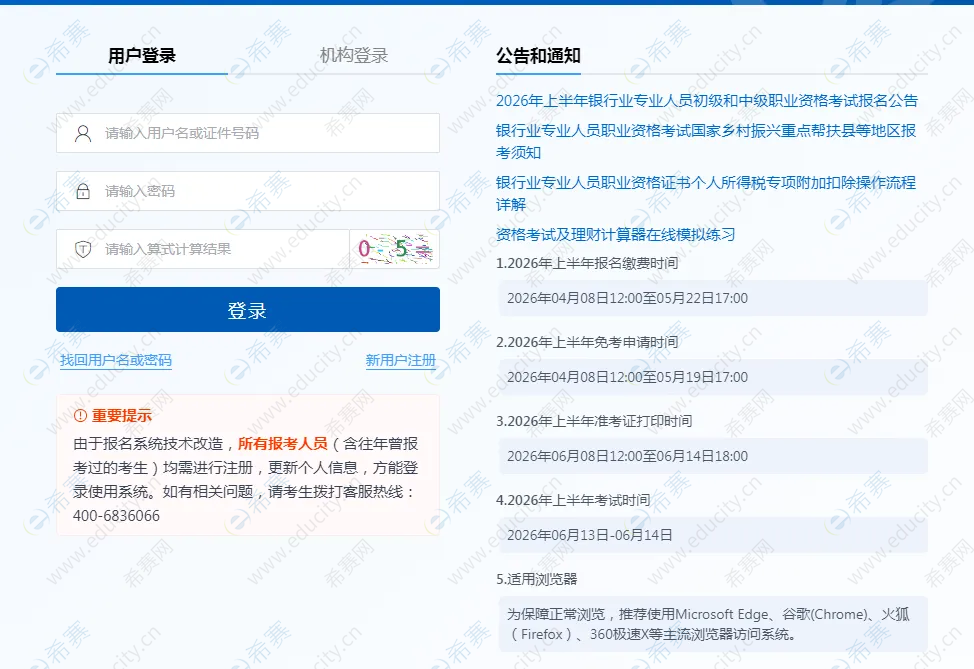Click 2026年04月08日12:00至05月19日17:00 date box
The height and width of the screenshot is (669, 974).
pyautogui.click(x=712, y=377)
